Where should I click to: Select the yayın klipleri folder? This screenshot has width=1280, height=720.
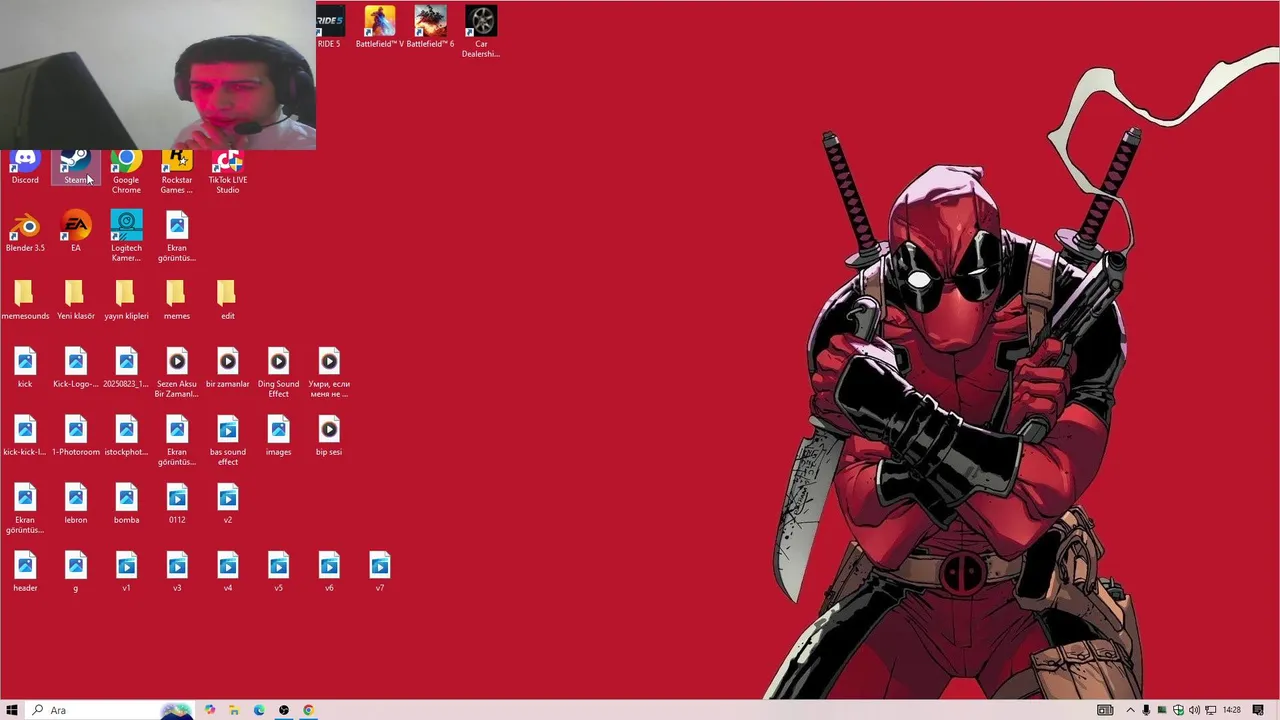126,300
